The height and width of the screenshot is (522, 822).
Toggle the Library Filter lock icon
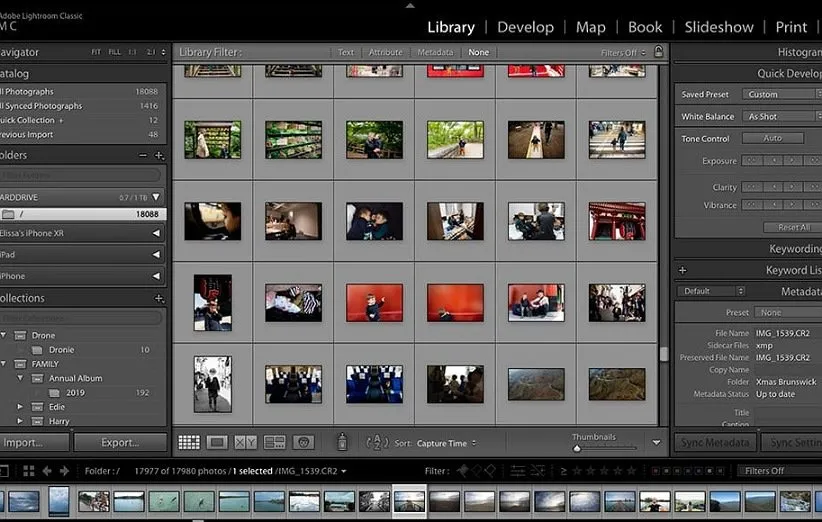(x=658, y=52)
